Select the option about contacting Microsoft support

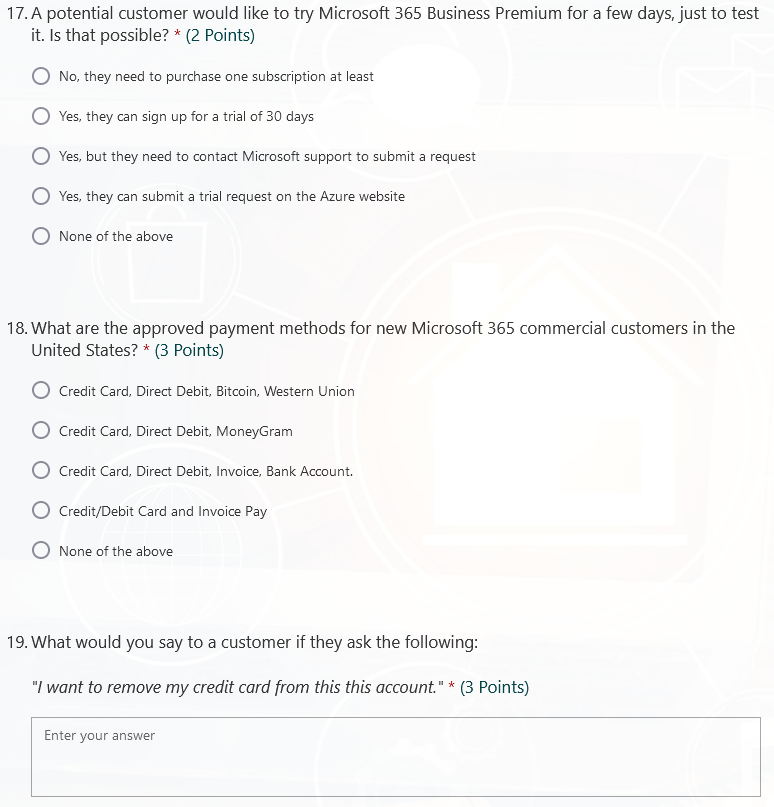(41, 156)
